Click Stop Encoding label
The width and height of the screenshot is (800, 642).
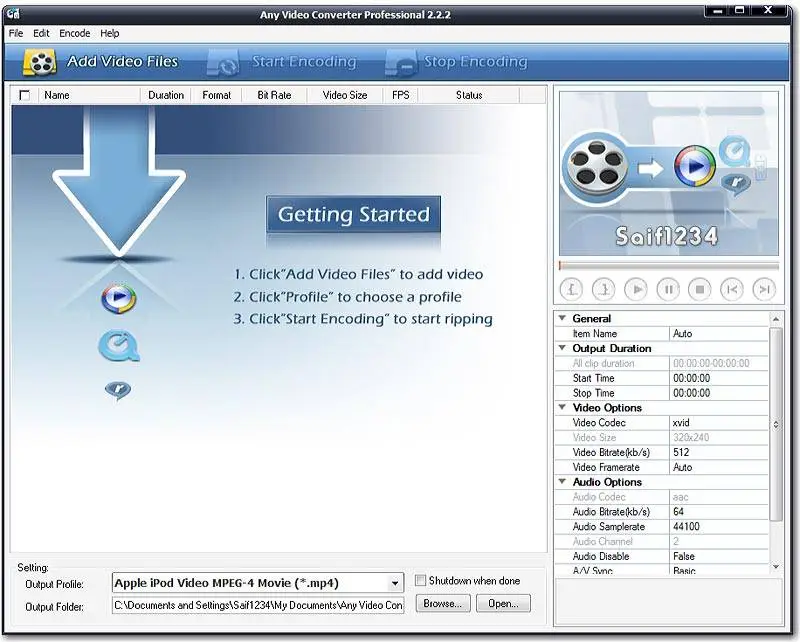click(x=476, y=62)
